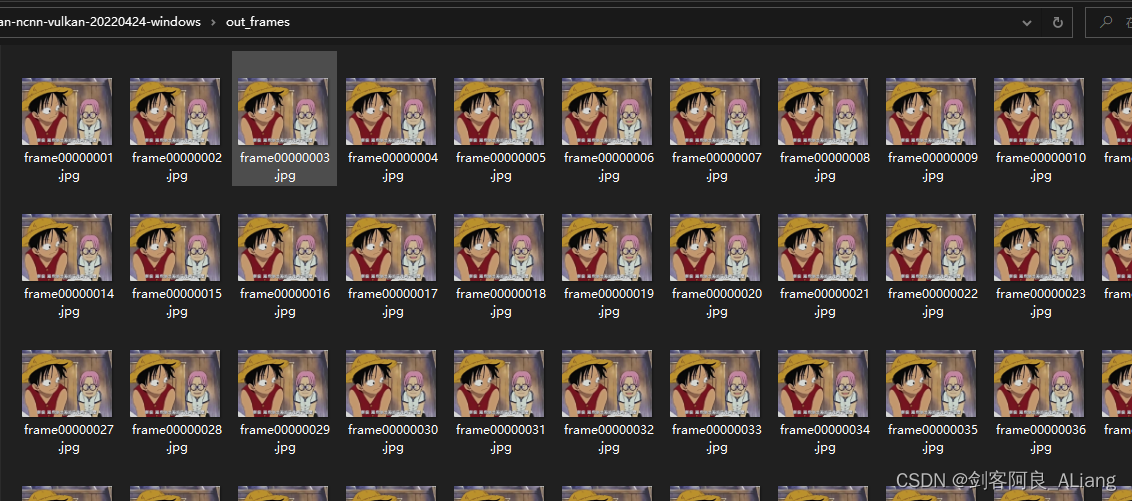Select frame00000006.jpg thumbnail

607,112
